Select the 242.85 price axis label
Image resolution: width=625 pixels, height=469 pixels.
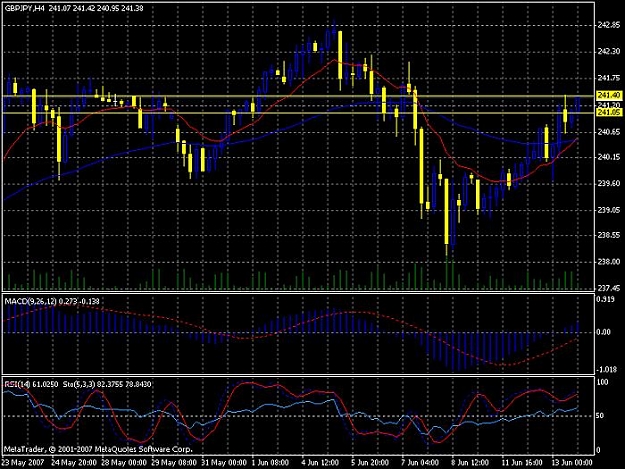609,25
